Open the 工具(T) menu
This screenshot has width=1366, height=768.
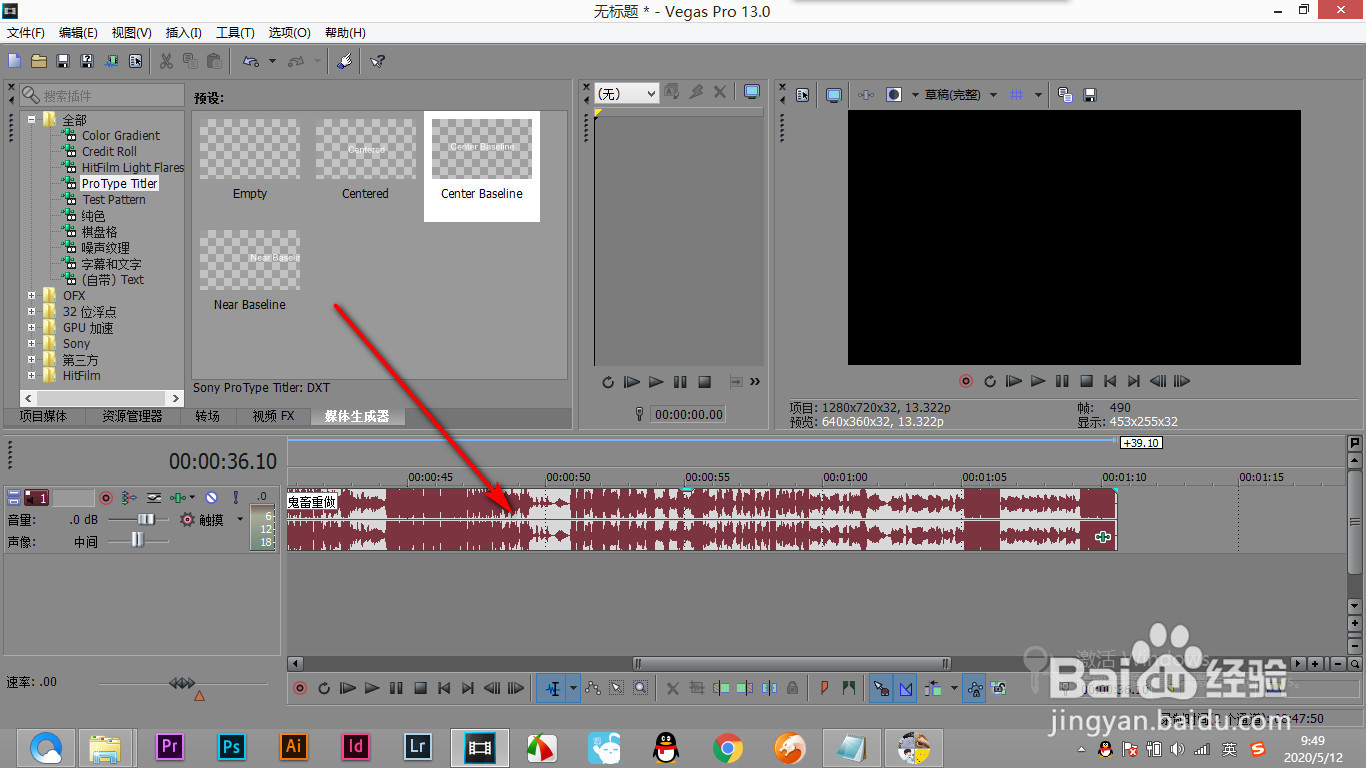pos(235,33)
